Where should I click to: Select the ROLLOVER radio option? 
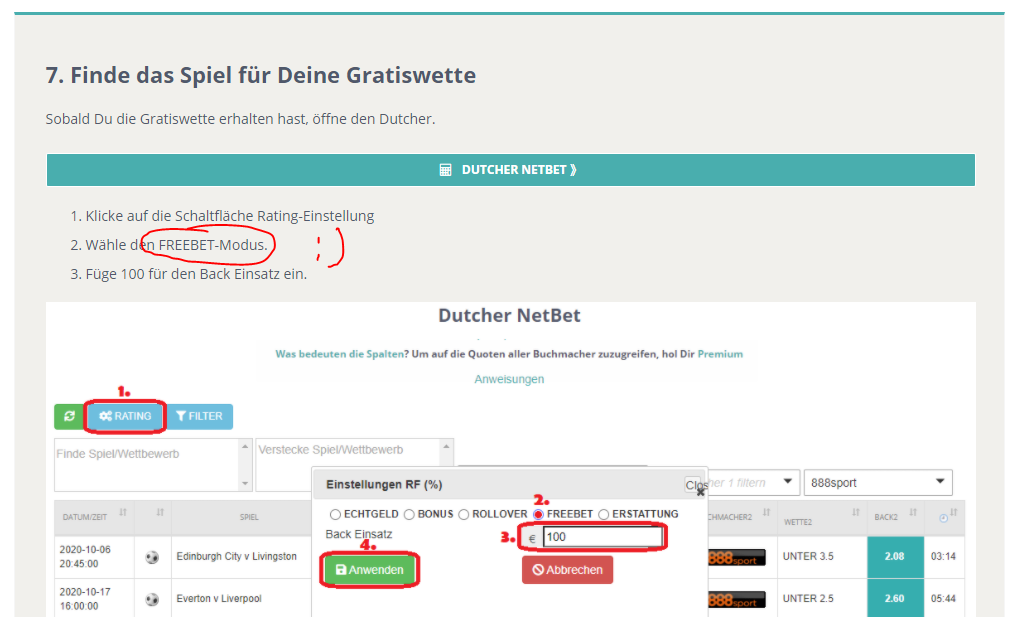tap(463, 514)
